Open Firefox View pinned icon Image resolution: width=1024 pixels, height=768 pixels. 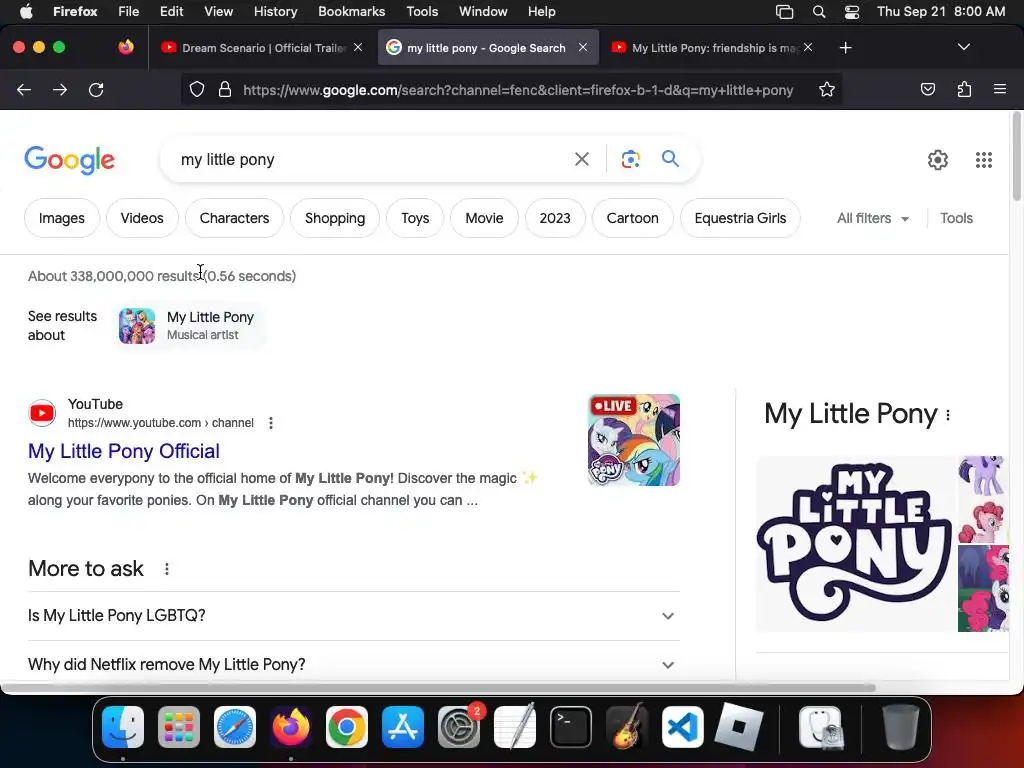click(126, 47)
